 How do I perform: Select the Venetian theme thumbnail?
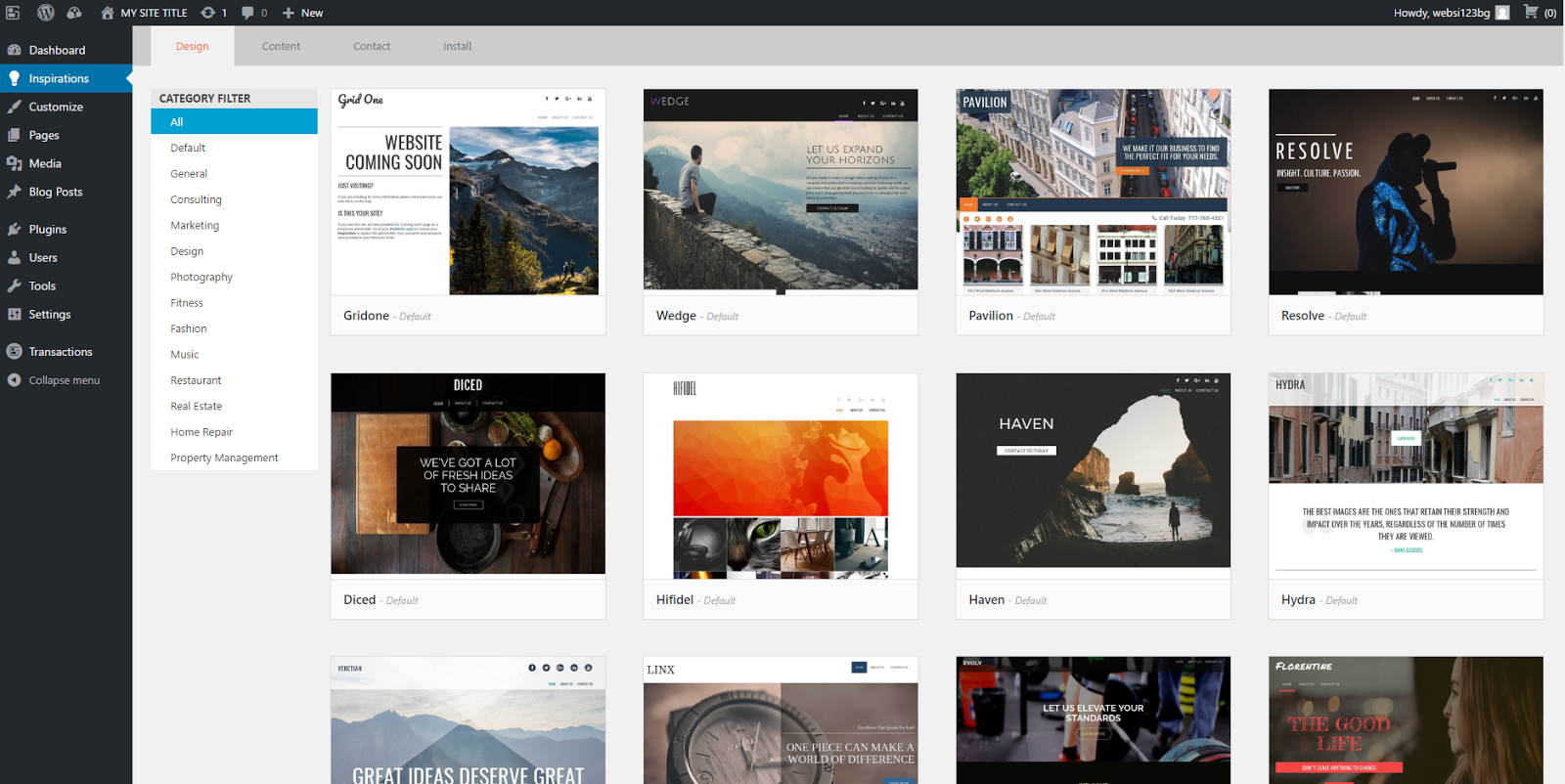pos(469,720)
